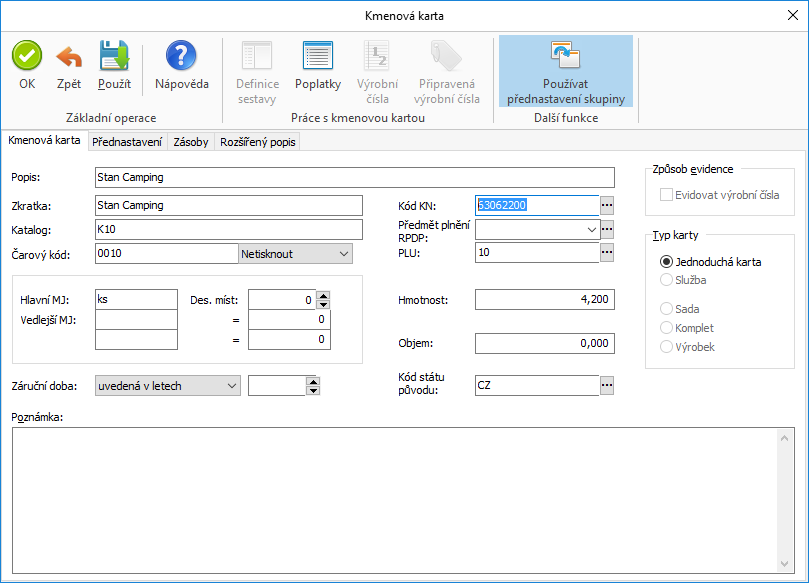
Task: Open the Rozšířený popis tab
Action: (258, 142)
